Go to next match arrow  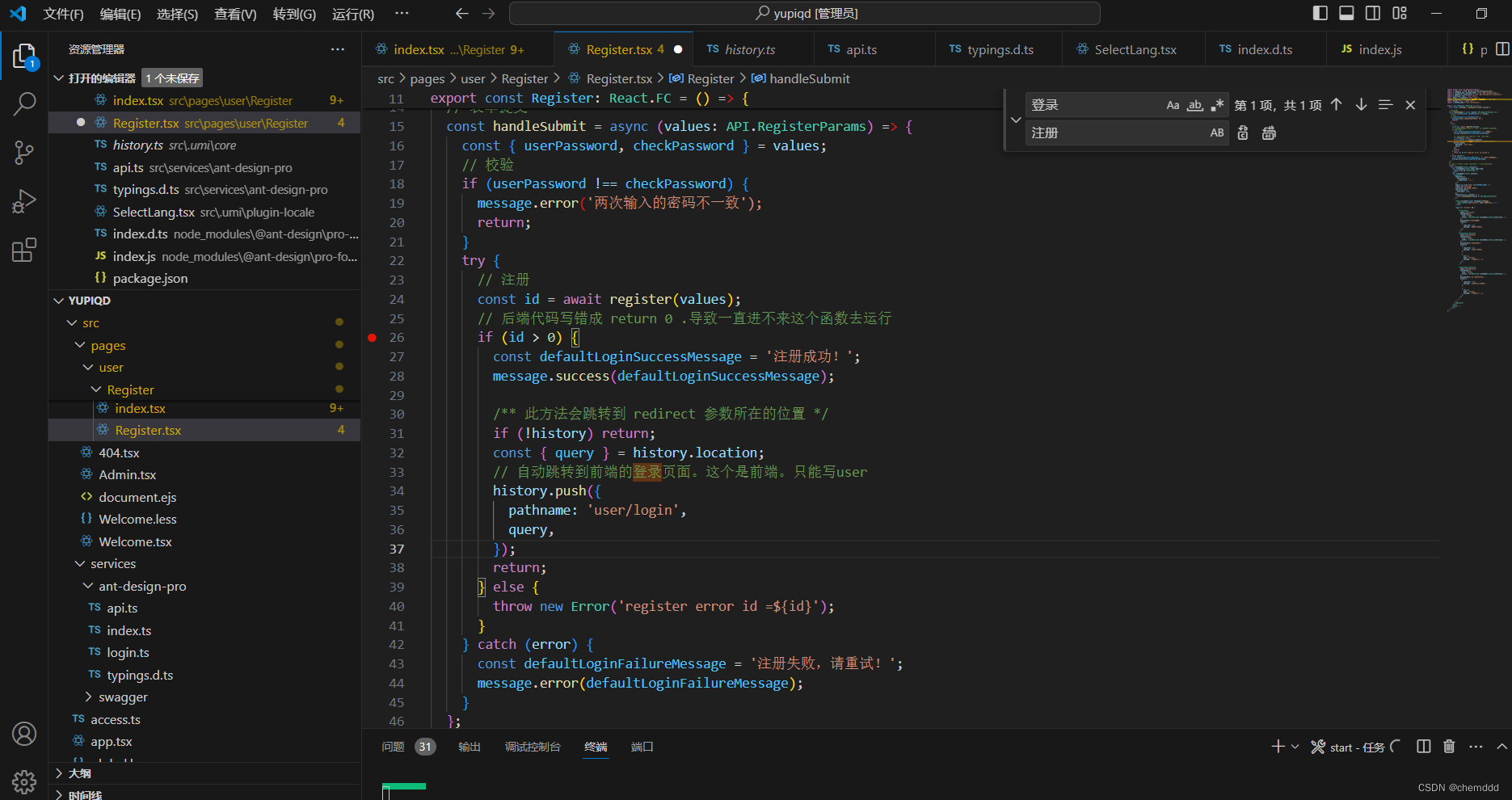1361,105
